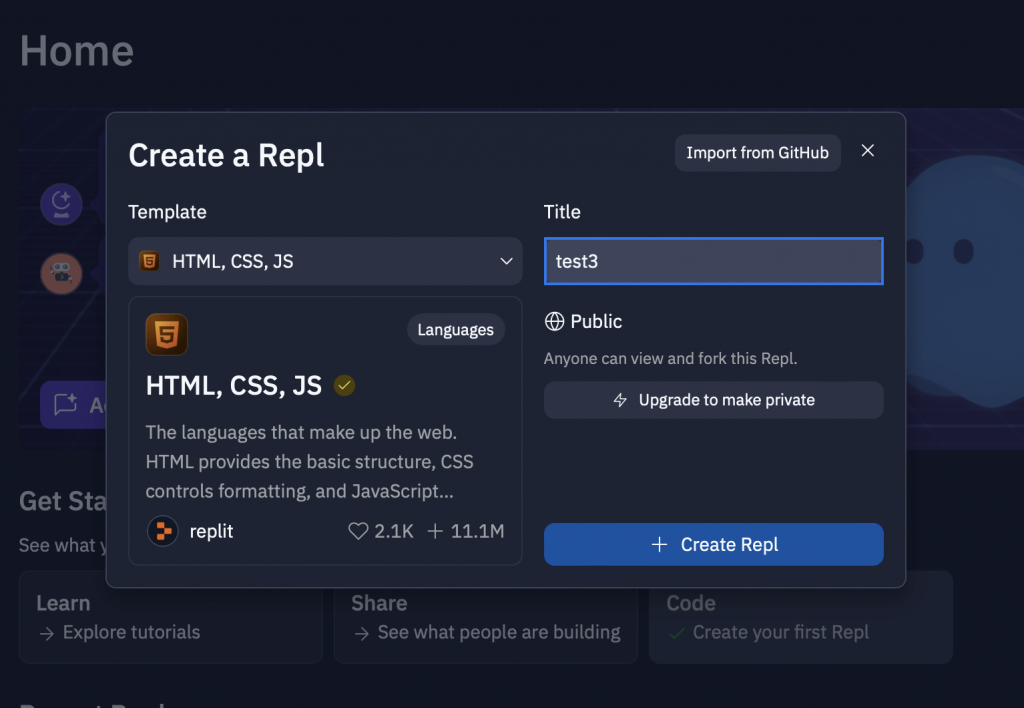Image resolution: width=1024 pixels, height=708 pixels.
Task: Click the arrow icon beside See what people are building
Action: [x=362, y=634]
